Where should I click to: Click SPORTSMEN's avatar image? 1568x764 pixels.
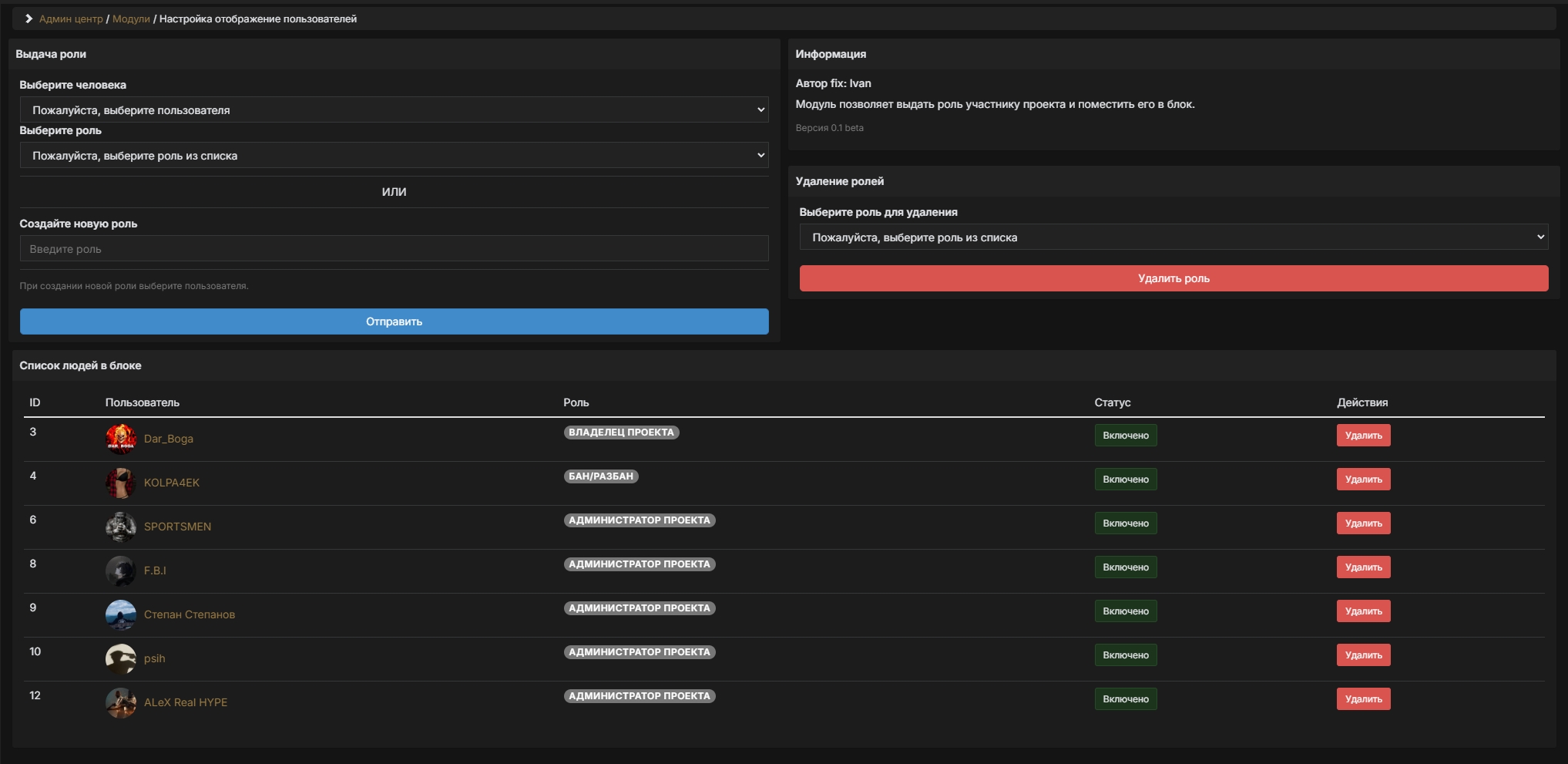point(121,527)
